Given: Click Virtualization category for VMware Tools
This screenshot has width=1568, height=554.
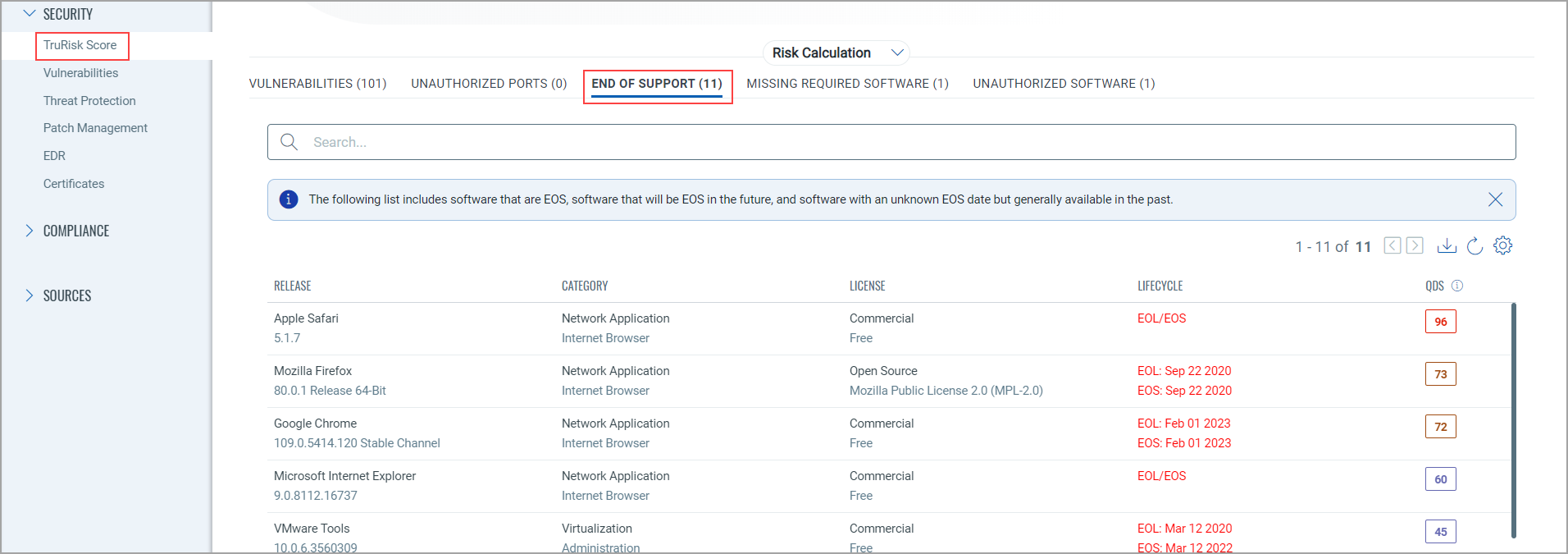Looking at the screenshot, I should [x=597, y=529].
